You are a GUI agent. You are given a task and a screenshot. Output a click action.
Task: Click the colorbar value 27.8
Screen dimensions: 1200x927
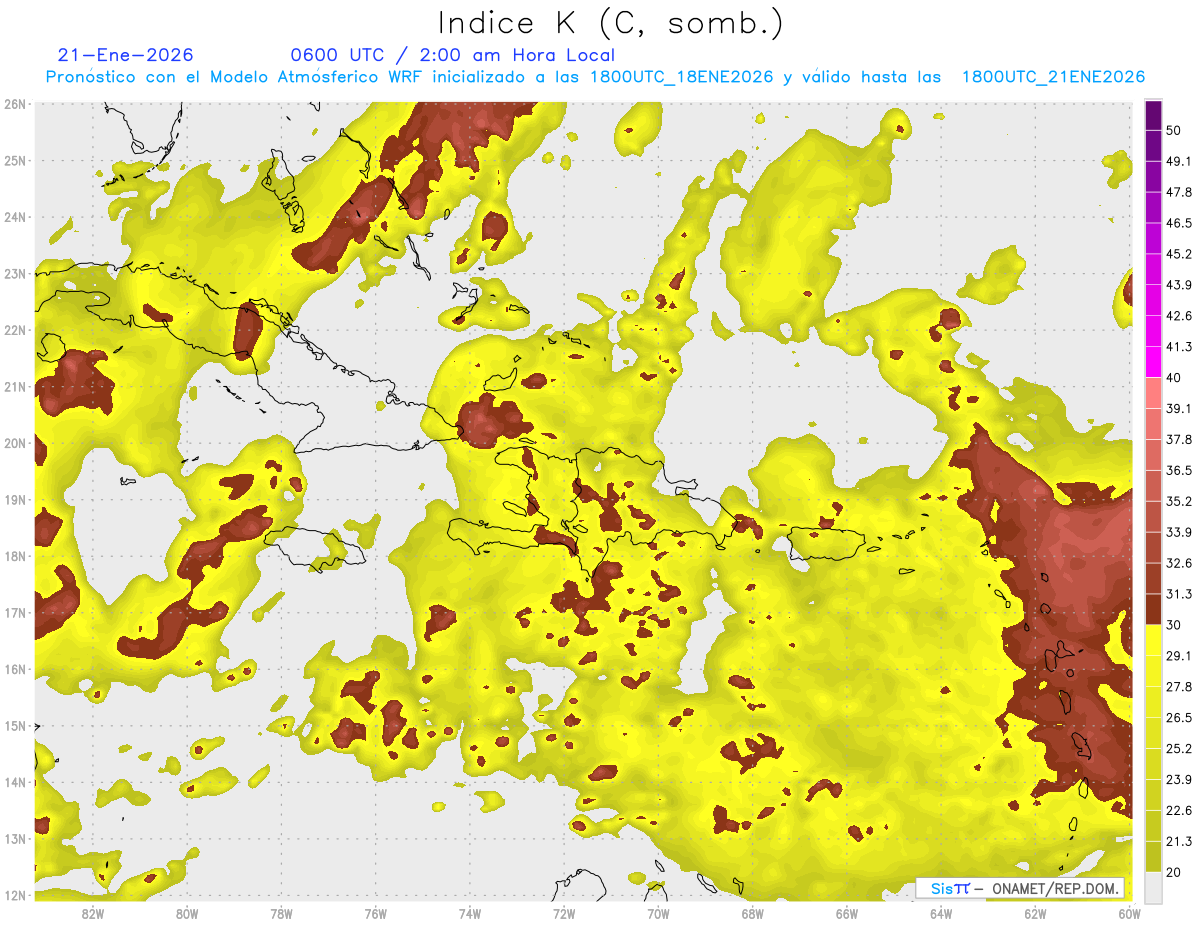coord(1179,688)
